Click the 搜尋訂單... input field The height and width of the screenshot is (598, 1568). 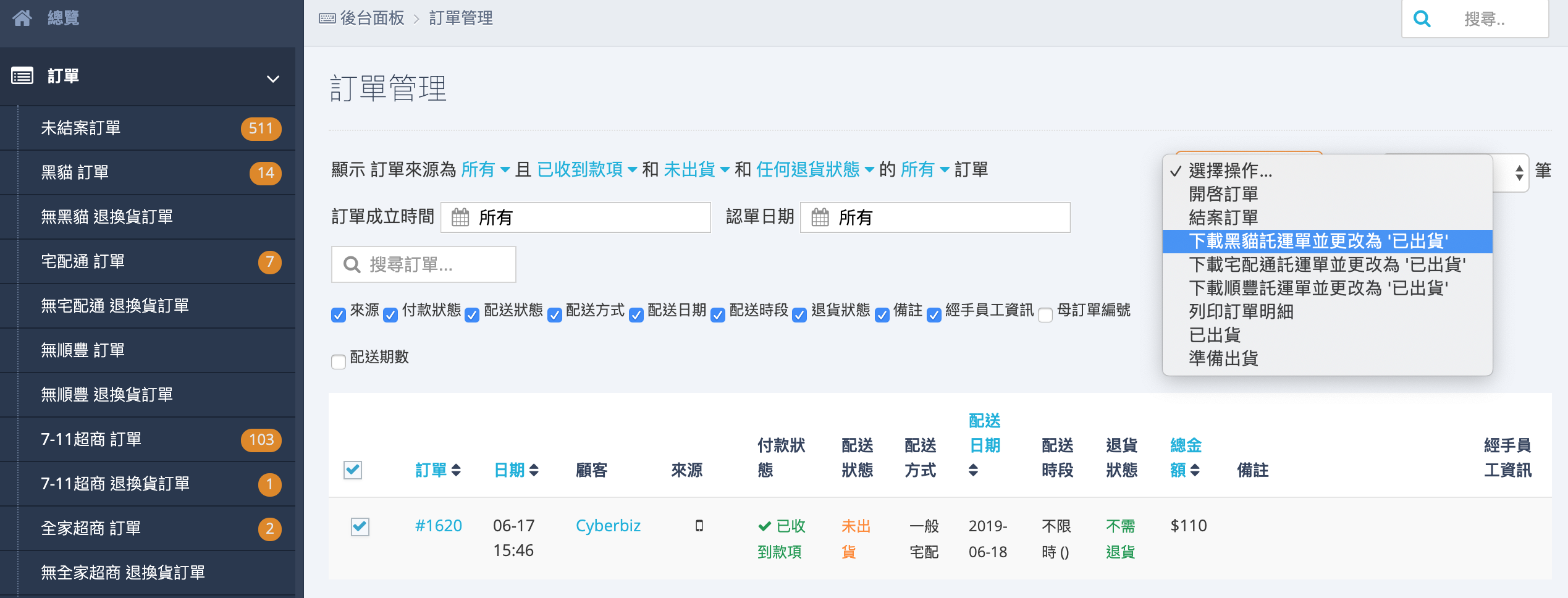pyautogui.click(x=424, y=264)
